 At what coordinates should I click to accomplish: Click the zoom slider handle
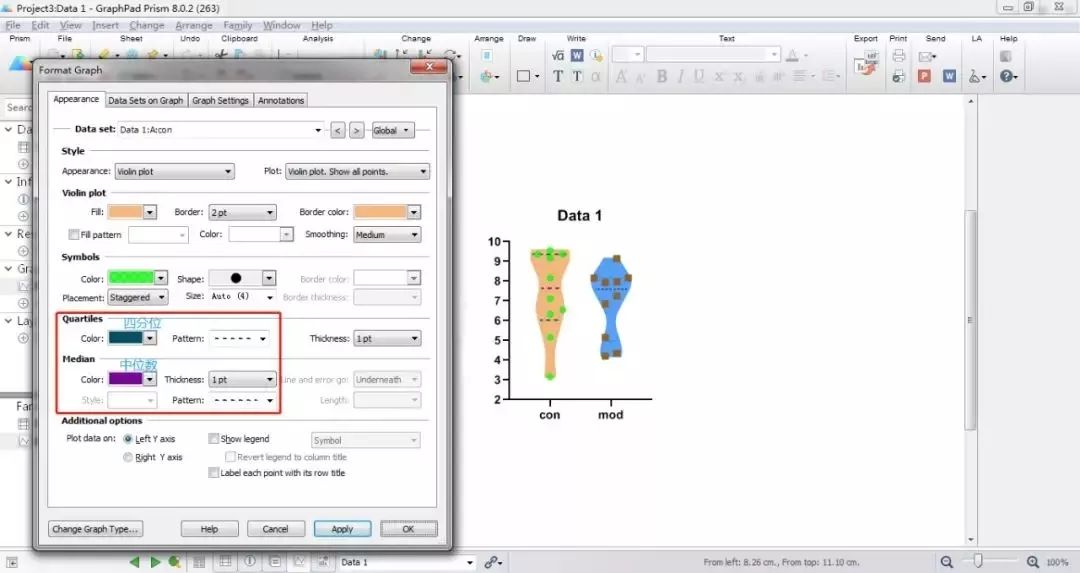[x=977, y=561]
